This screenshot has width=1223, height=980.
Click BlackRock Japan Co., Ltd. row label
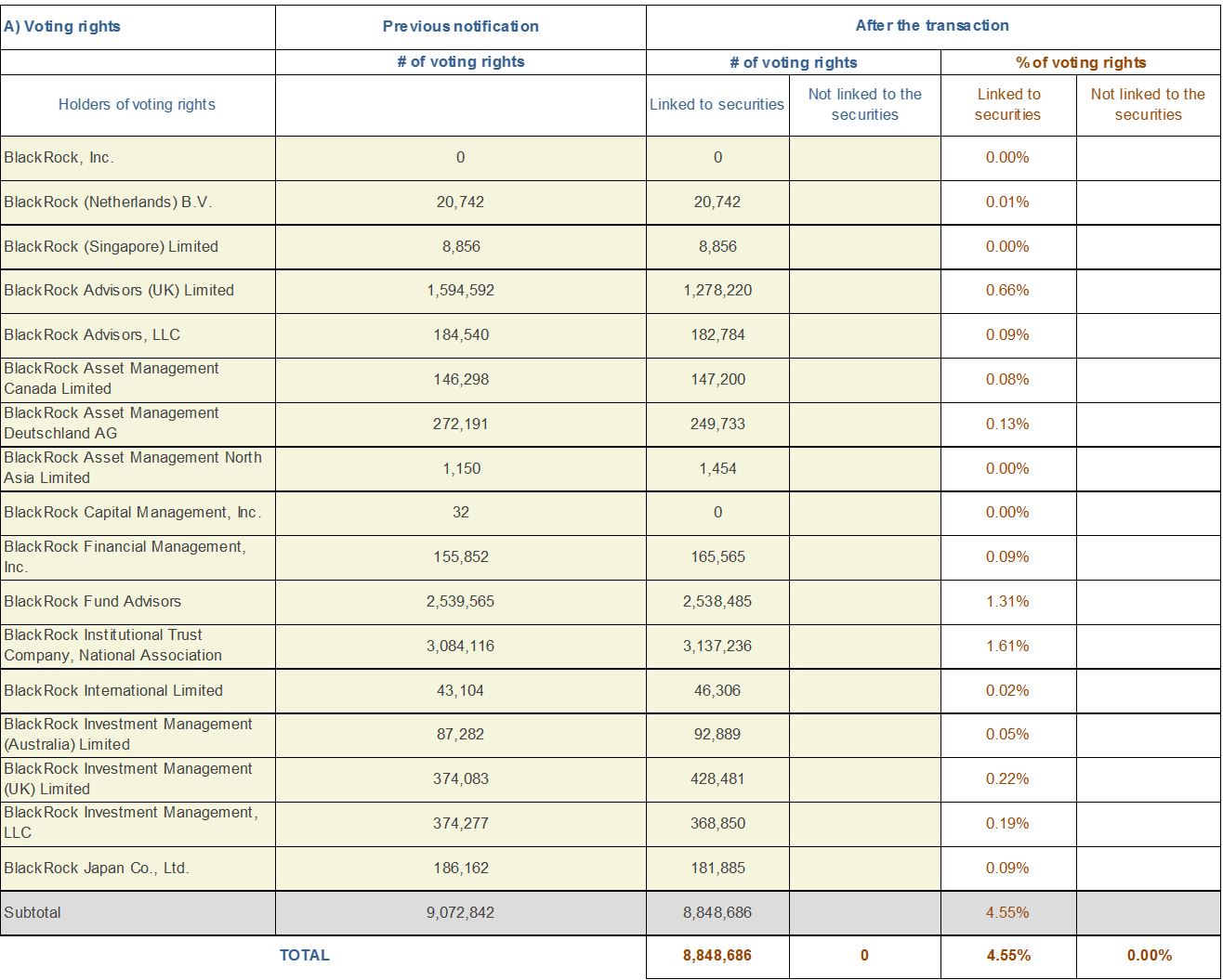(97, 869)
